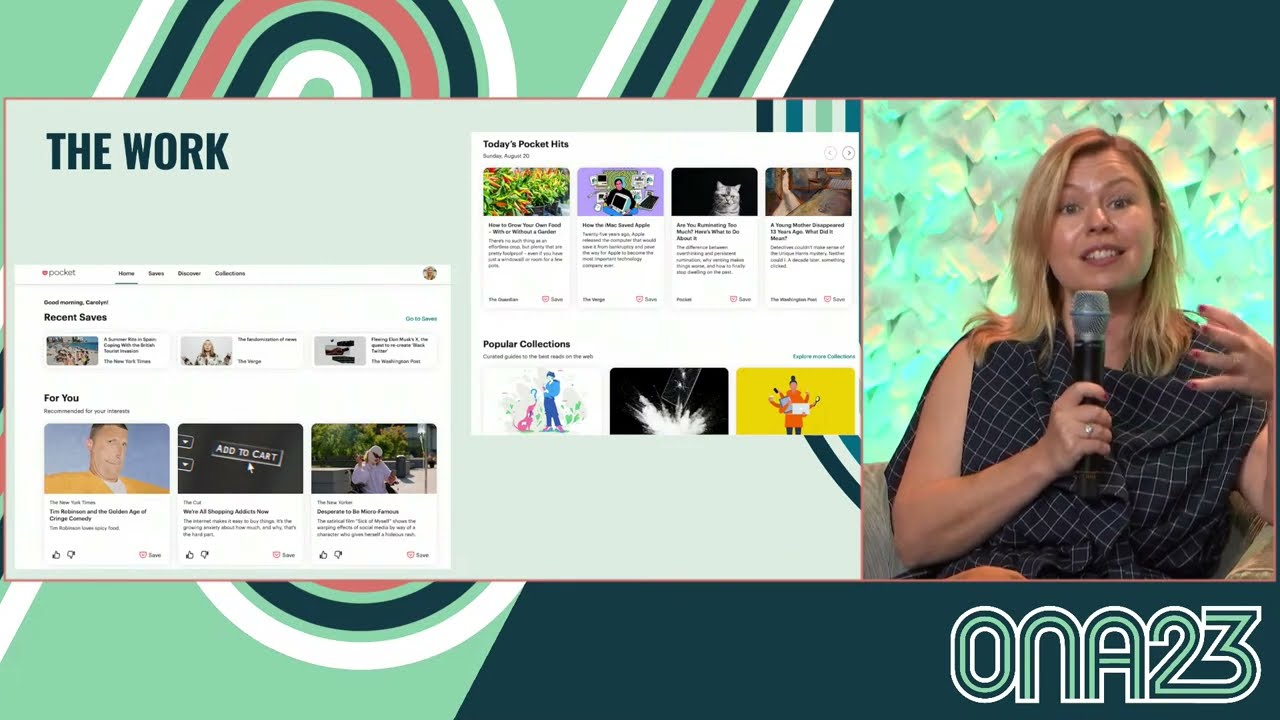Open the collection with person and pink dog
1280x720 pixels.
pyautogui.click(x=542, y=401)
